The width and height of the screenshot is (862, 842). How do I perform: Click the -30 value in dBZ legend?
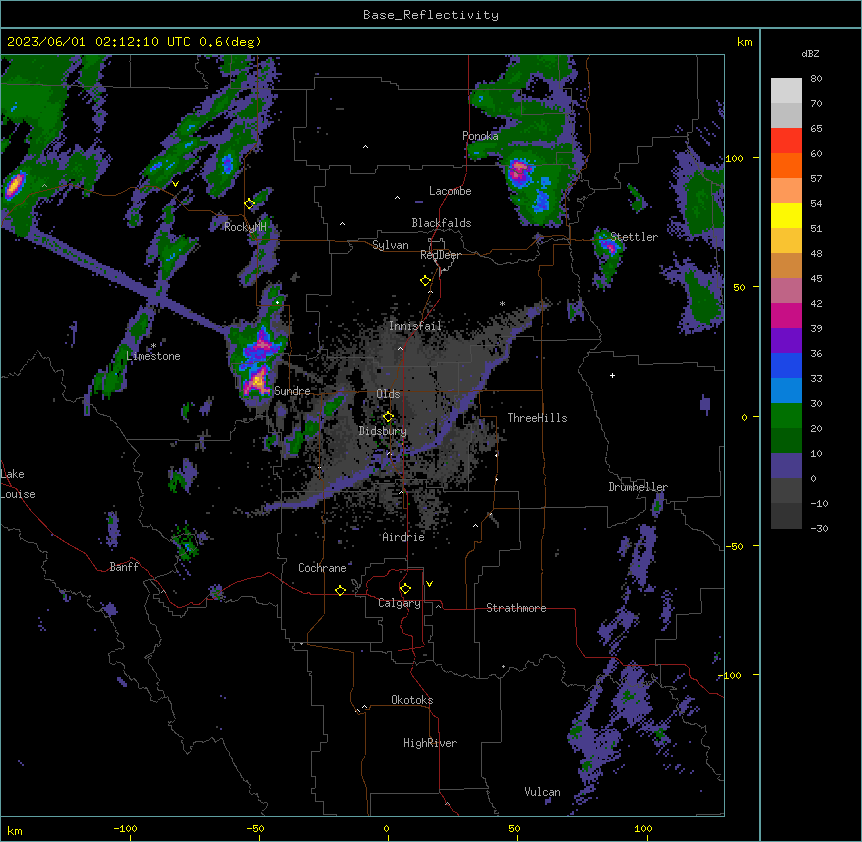click(x=819, y=529)
